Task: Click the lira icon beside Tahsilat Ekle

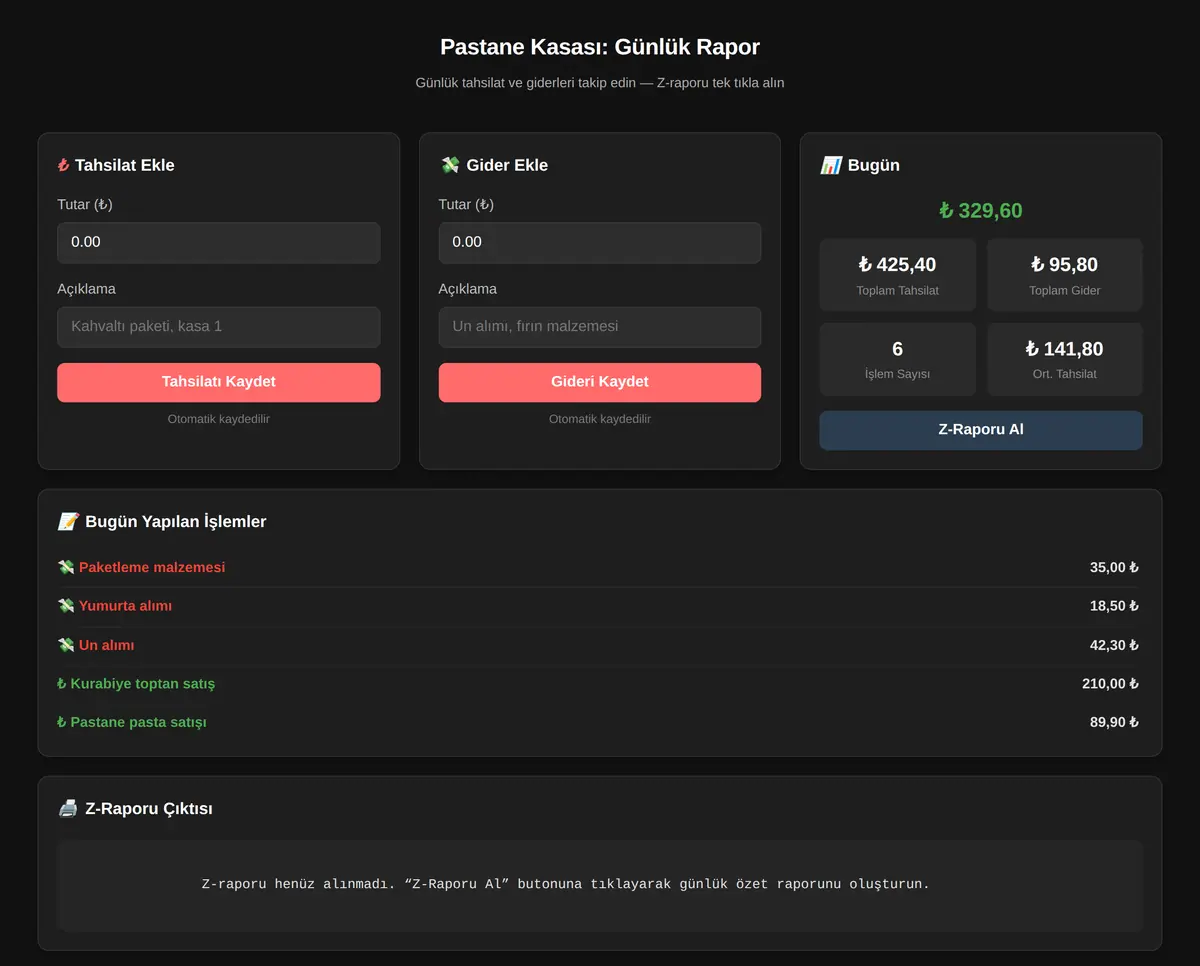Action: click(x=63, y=165)
